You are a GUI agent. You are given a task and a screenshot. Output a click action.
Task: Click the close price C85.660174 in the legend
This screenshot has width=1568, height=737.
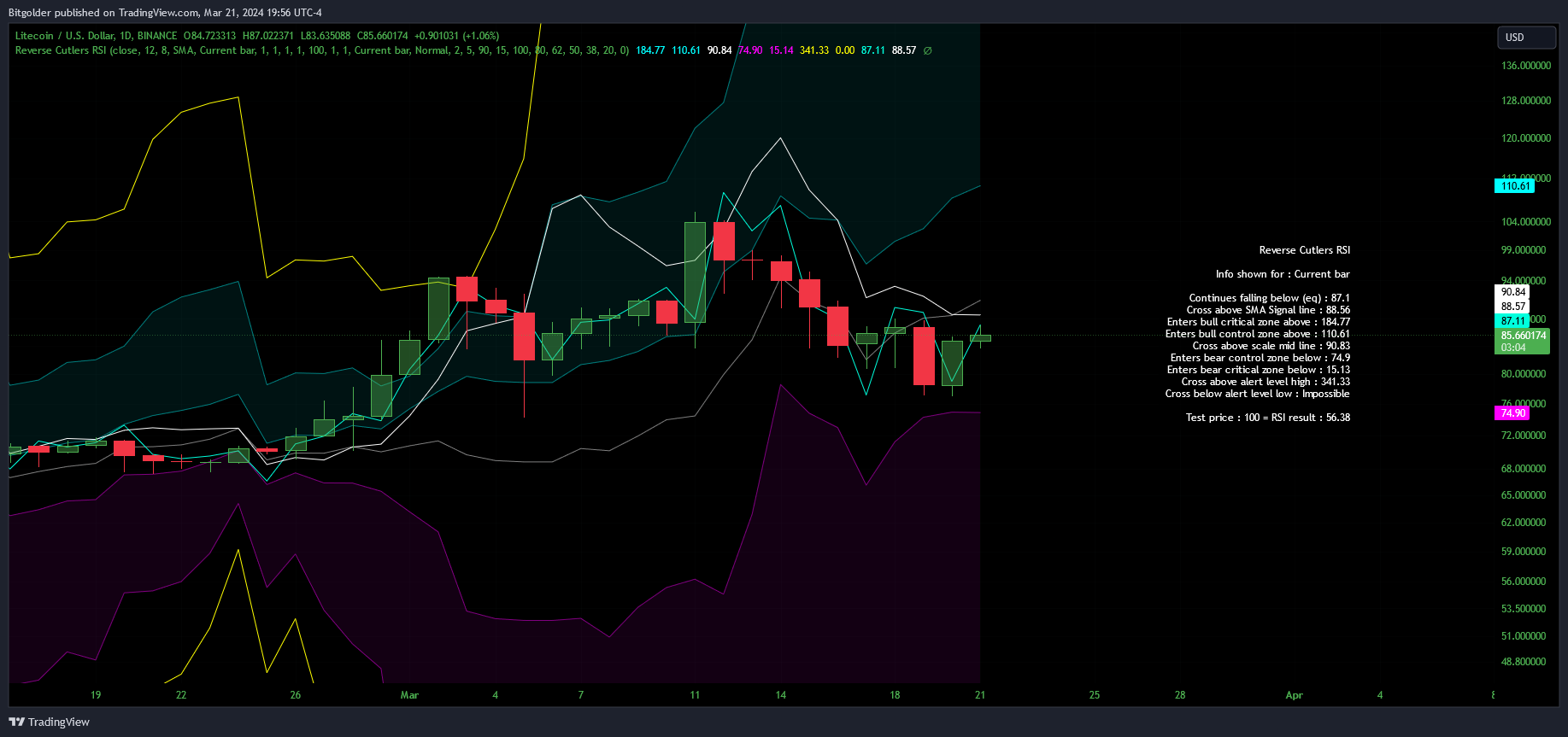point(382,36)
